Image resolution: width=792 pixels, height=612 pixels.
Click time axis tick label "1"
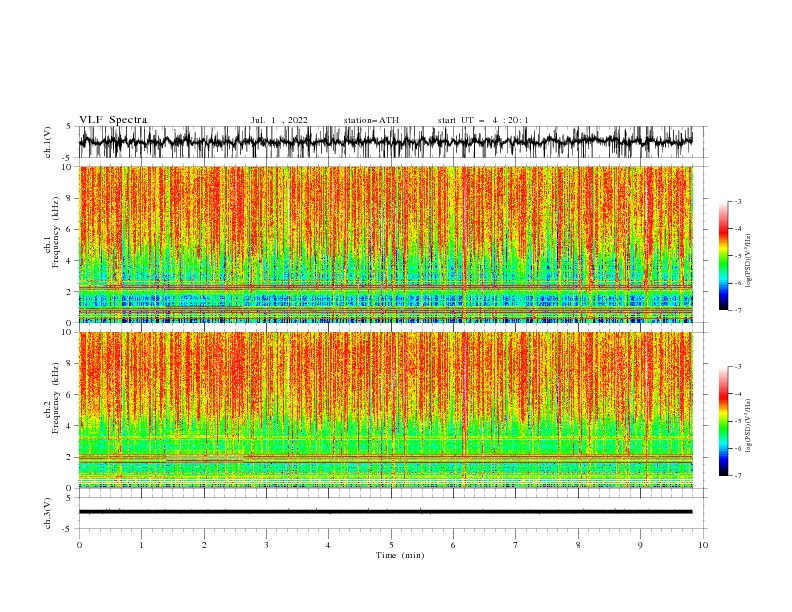point(141,545)
